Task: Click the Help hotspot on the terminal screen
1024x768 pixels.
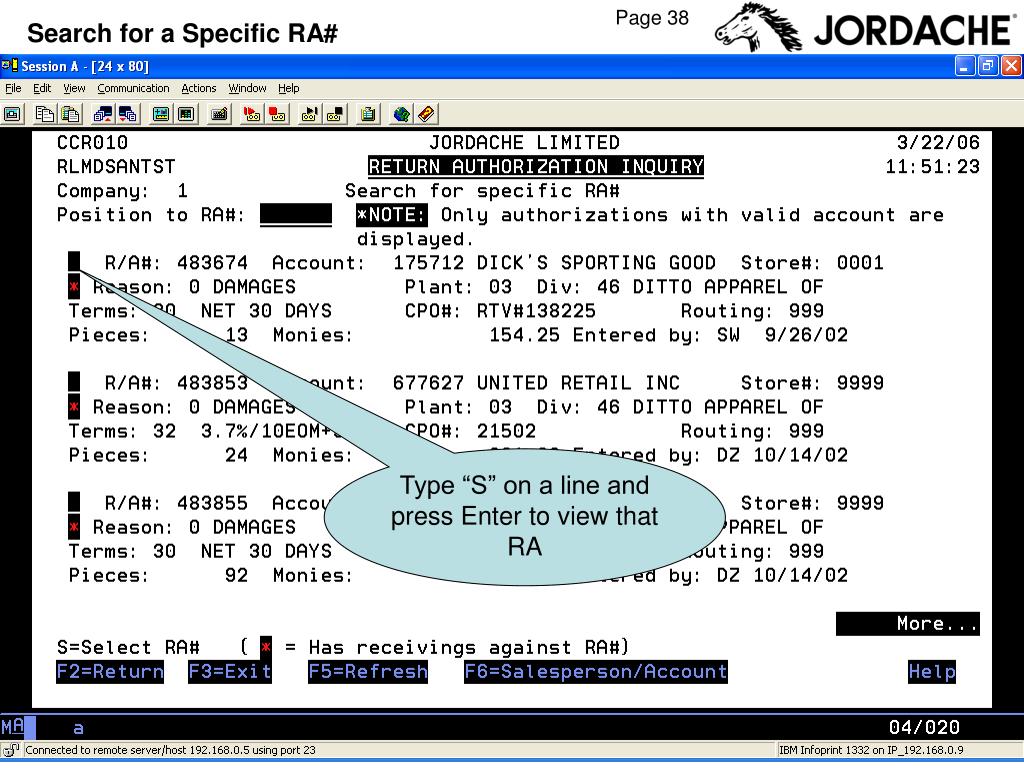Action: point(931,671)
